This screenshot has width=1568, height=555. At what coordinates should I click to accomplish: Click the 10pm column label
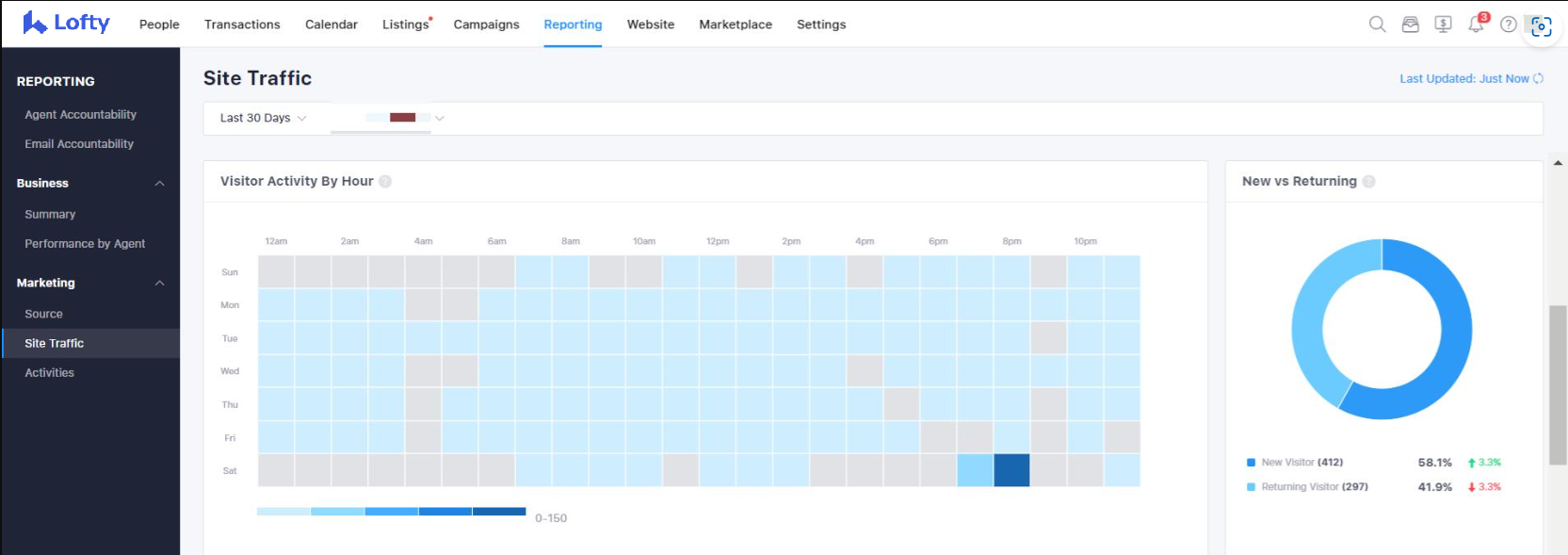(x=1085, y=242)
